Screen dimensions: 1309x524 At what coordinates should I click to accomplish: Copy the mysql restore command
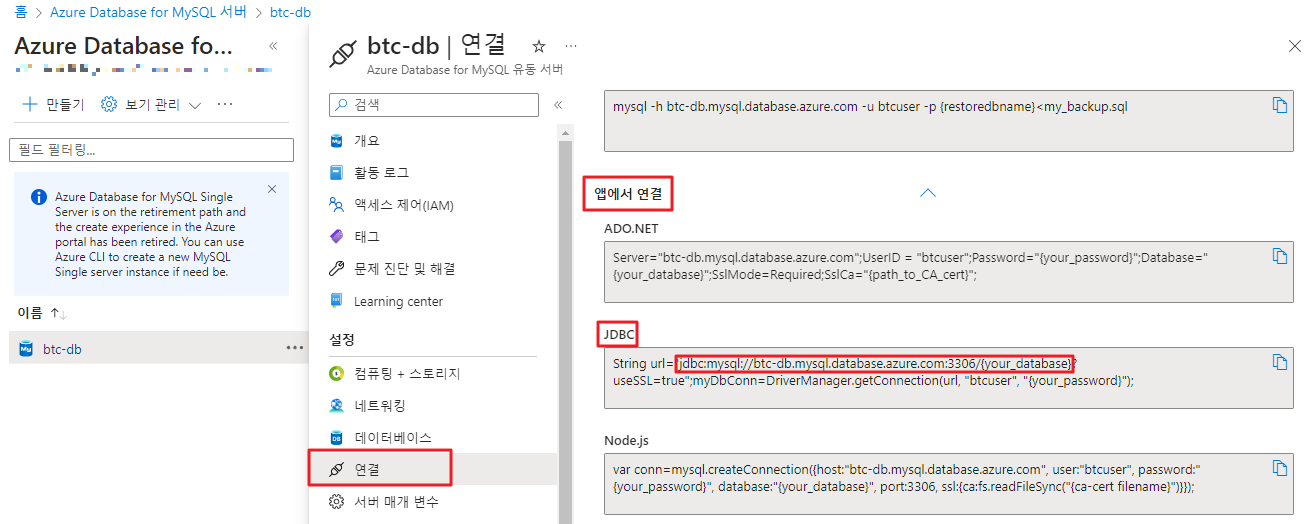tap(1279, 105)
